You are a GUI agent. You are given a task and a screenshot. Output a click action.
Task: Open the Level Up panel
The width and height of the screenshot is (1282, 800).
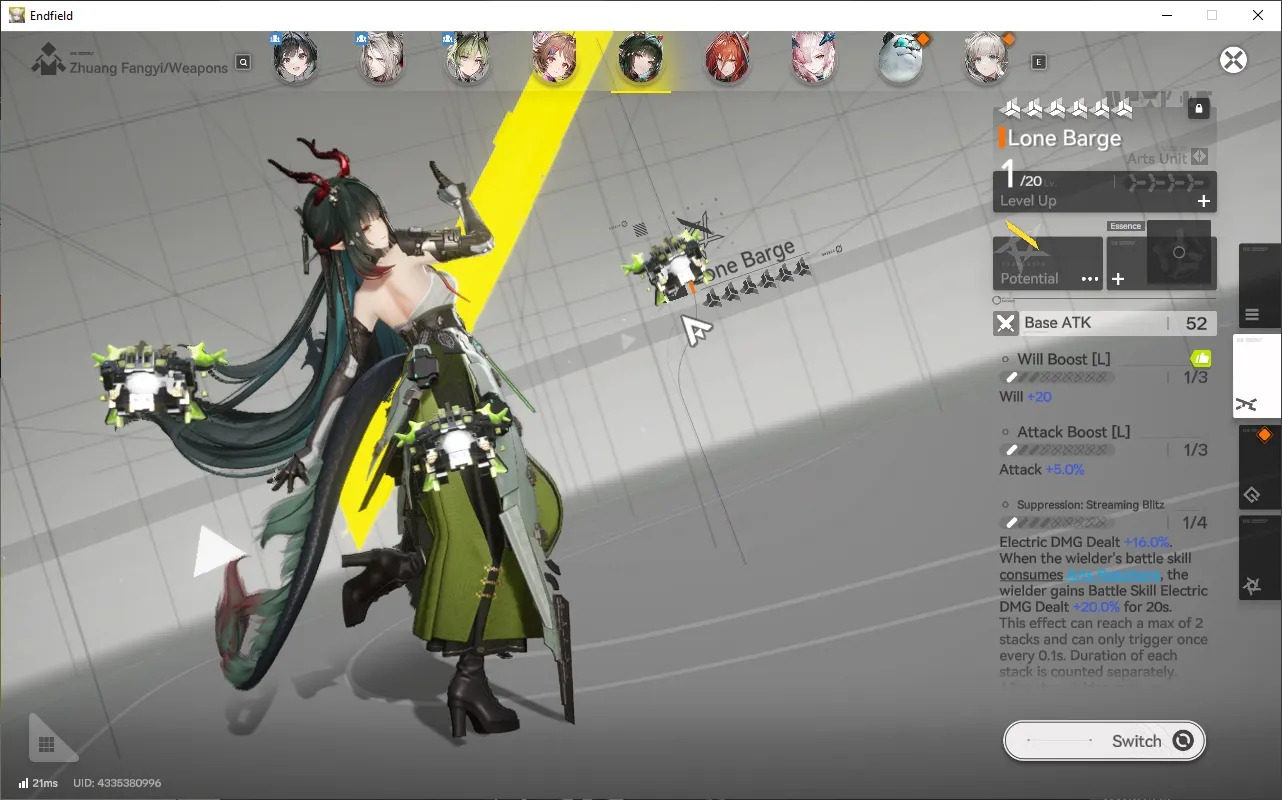pos(1105,191)
